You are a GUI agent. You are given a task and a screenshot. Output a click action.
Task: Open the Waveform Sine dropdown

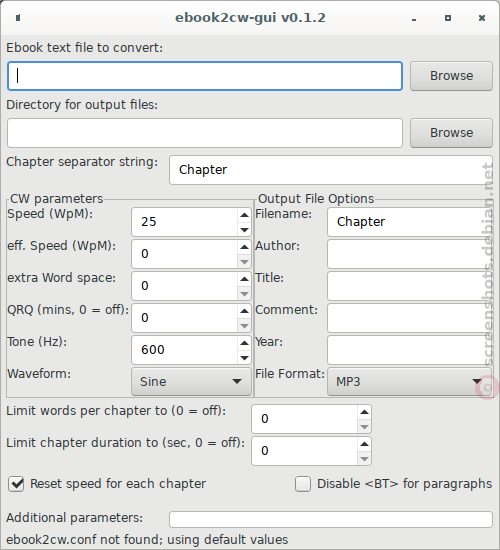[x=191, y=382]
